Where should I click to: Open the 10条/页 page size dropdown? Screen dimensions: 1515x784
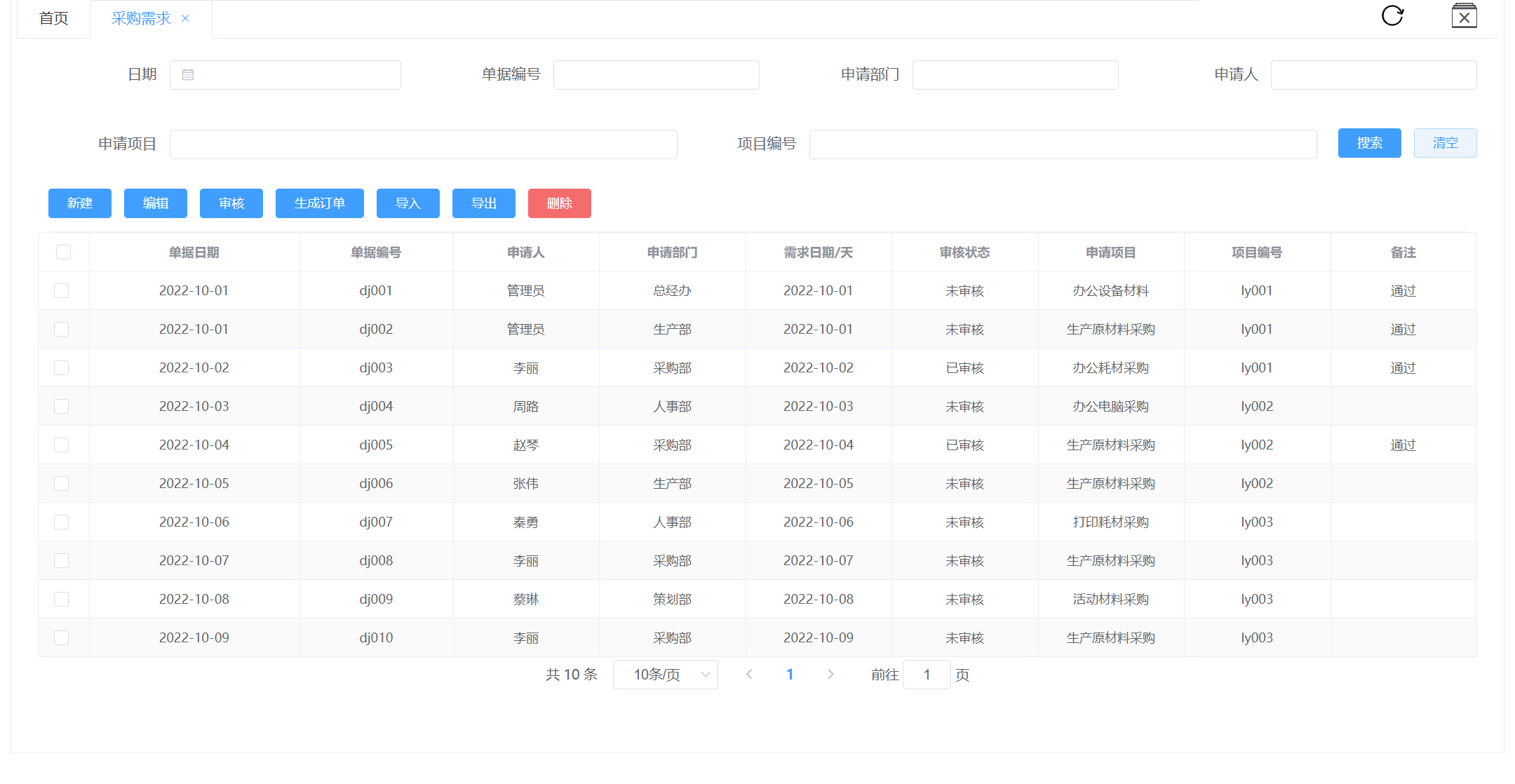click(x=665, y=675)
